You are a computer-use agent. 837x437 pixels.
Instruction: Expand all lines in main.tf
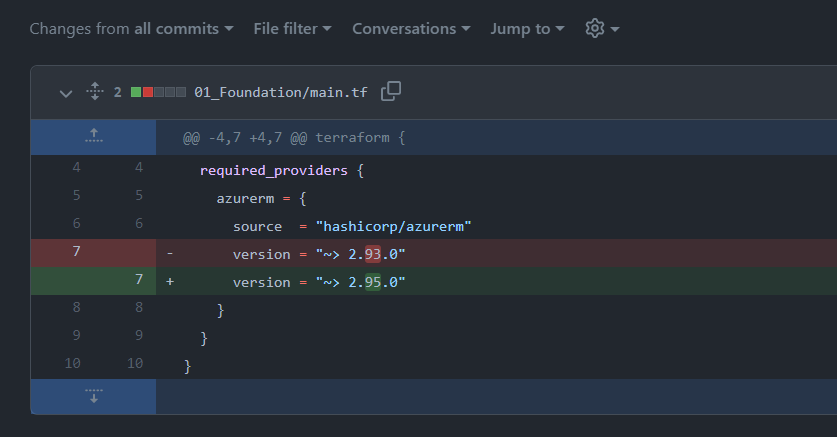tap(94, 92)
